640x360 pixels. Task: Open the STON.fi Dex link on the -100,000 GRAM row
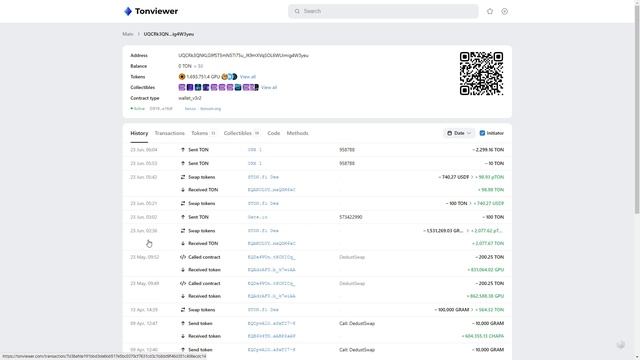click(x=263, y=310)
